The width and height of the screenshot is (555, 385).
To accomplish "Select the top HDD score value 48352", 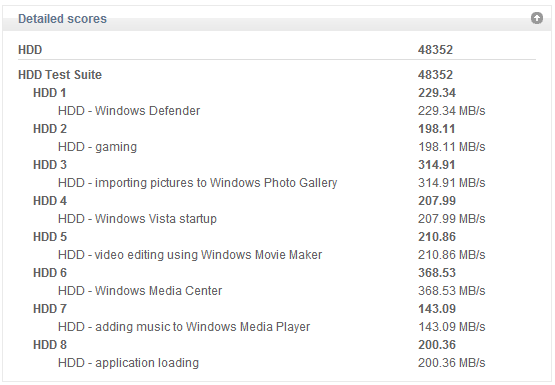I will [x=435, y=50].
